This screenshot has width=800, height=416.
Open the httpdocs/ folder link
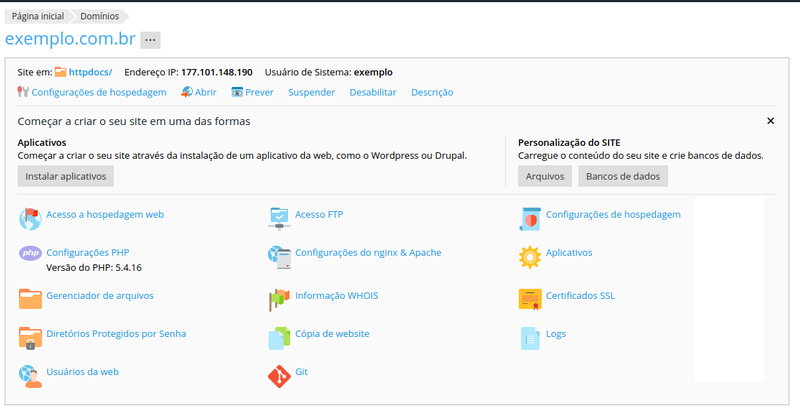[x=90, y=72]
